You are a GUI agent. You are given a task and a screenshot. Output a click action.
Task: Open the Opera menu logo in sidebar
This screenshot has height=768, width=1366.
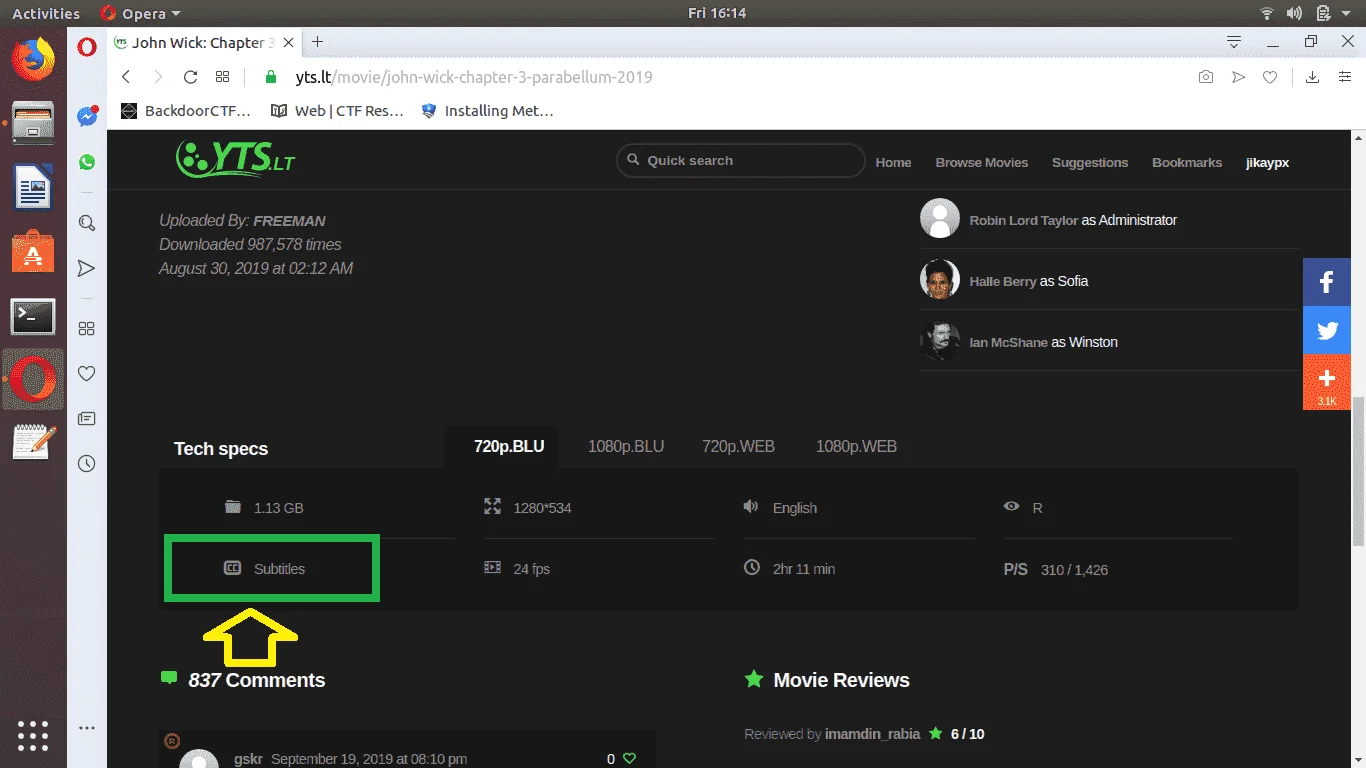(87, 46)
